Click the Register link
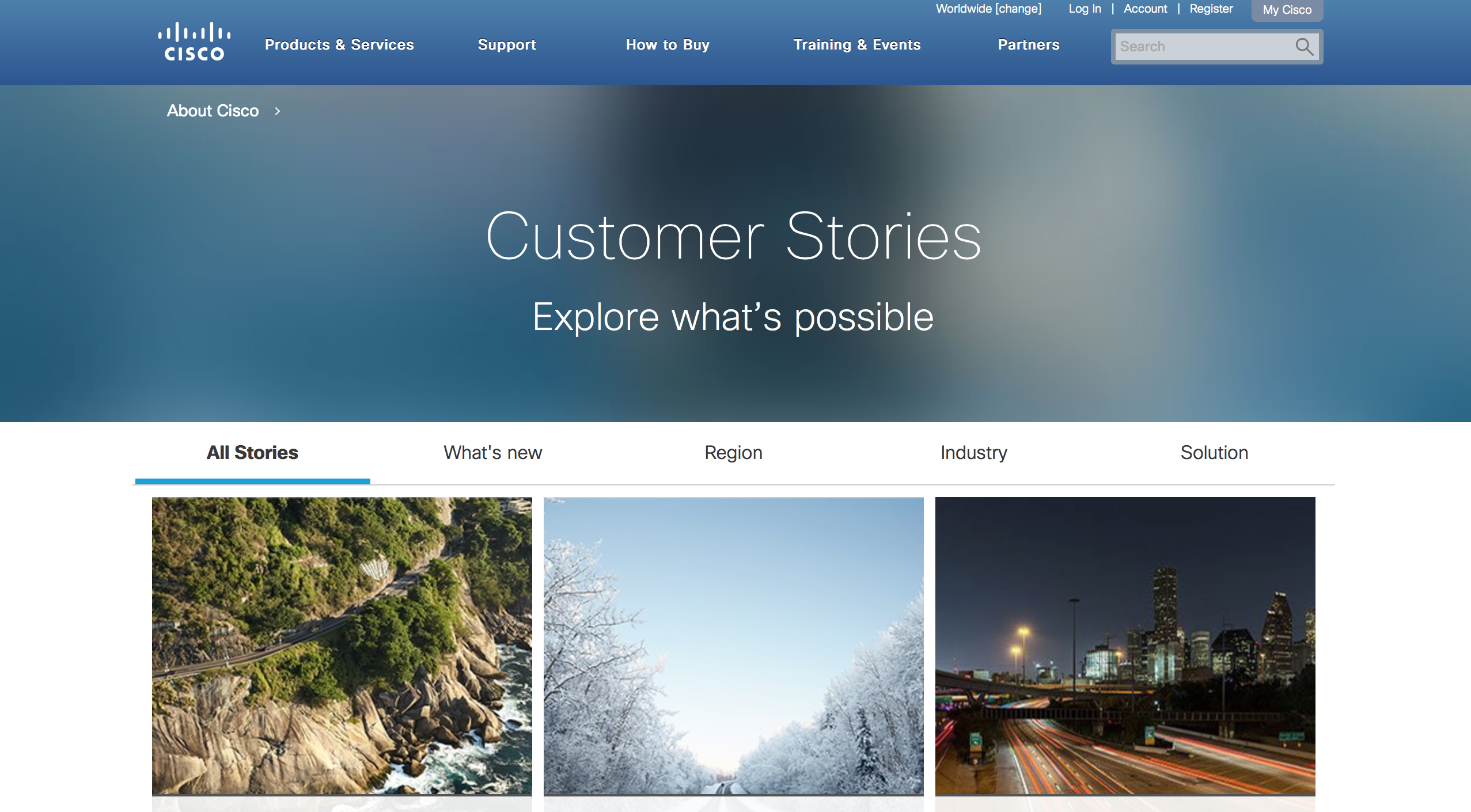 click(x=1211, y=9)
